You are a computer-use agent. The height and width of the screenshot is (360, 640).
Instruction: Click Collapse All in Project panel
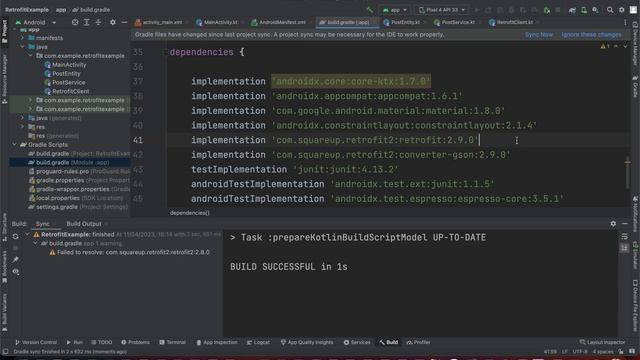98,22
